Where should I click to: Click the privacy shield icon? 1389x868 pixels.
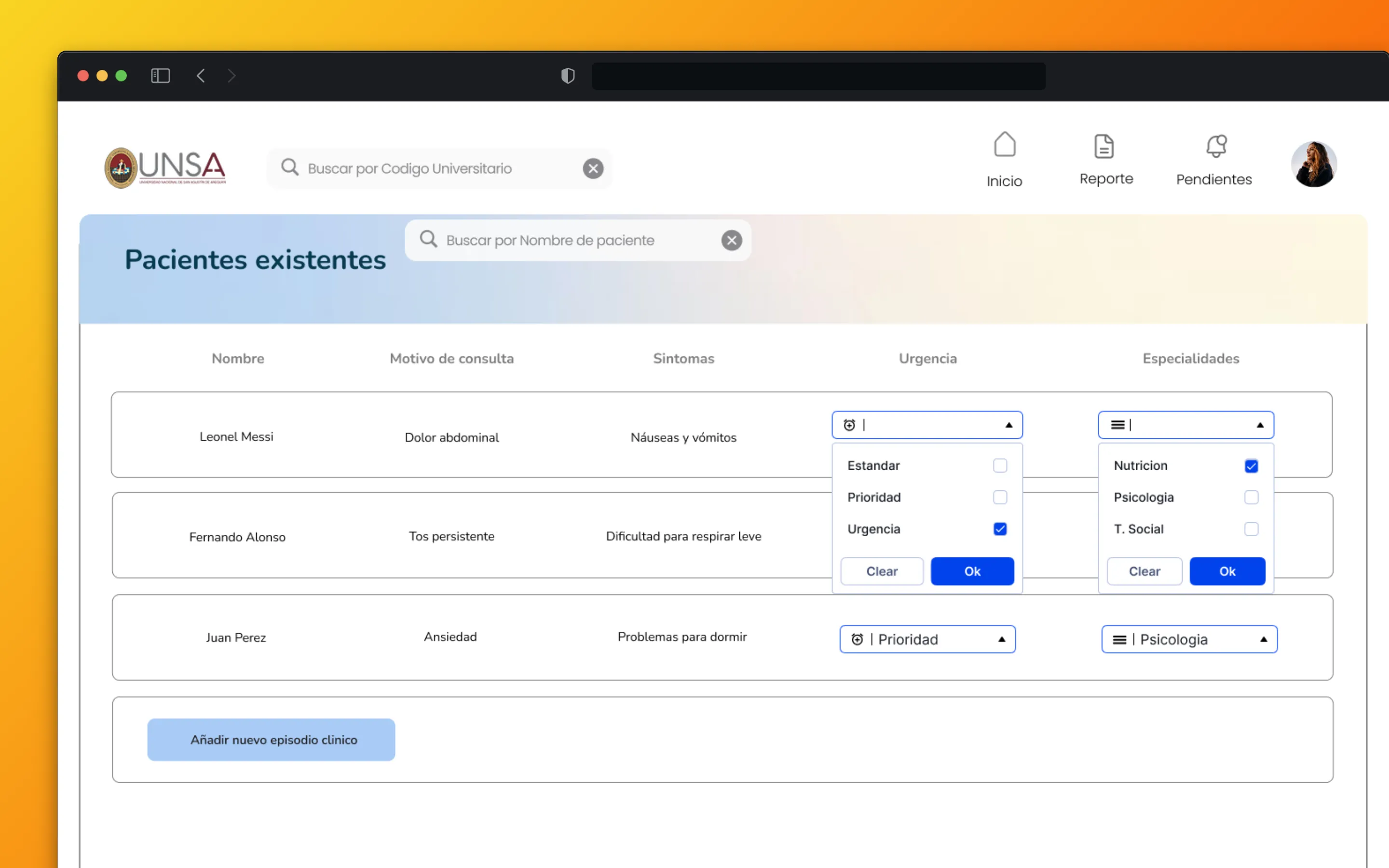(x=568, y=76)
